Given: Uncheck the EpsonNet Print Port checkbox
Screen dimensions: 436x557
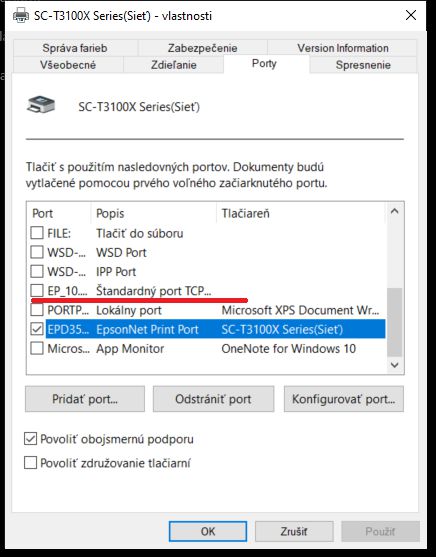Looking at the screenshot, I should point(37,329).
